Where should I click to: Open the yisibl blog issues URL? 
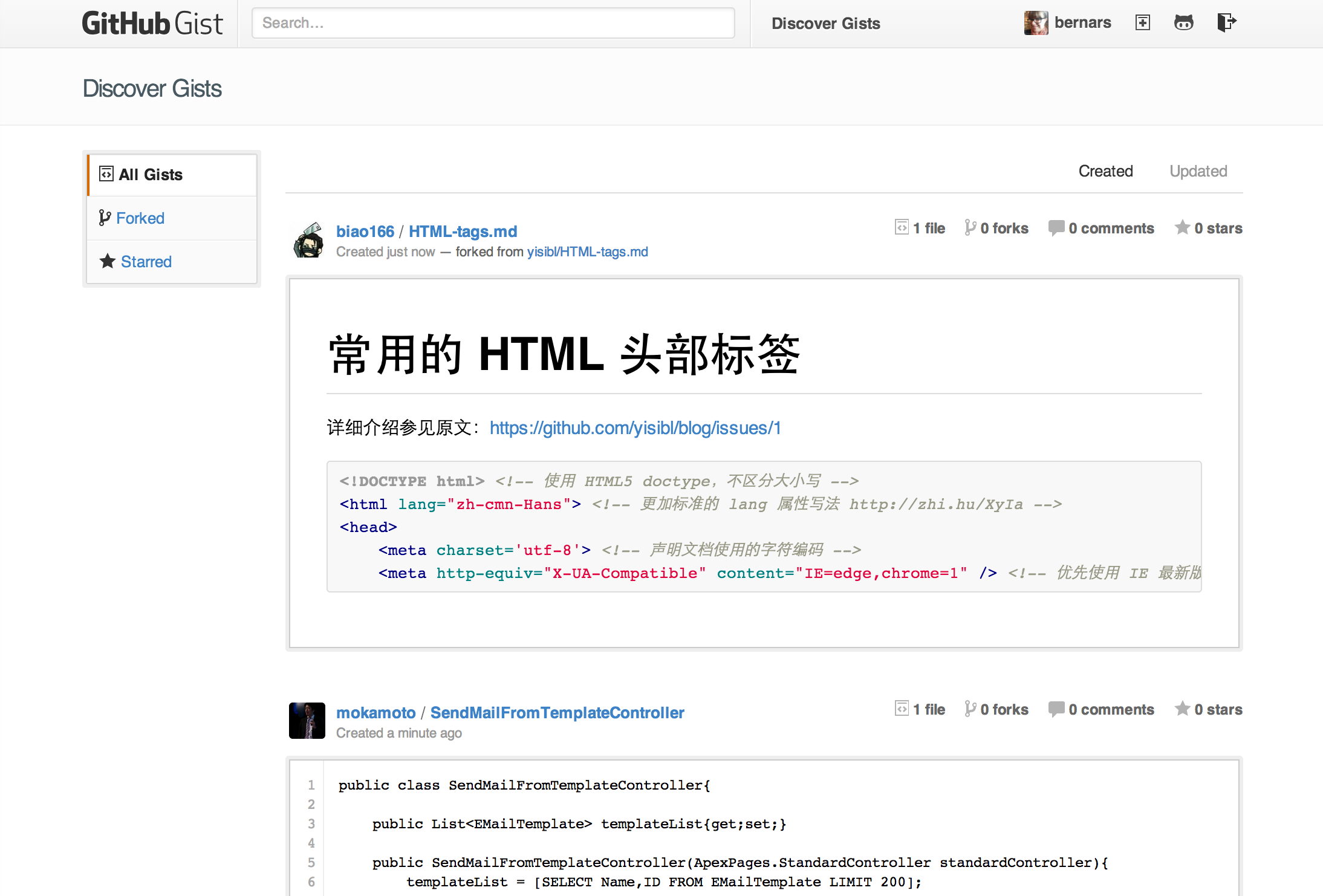point(635,428)
